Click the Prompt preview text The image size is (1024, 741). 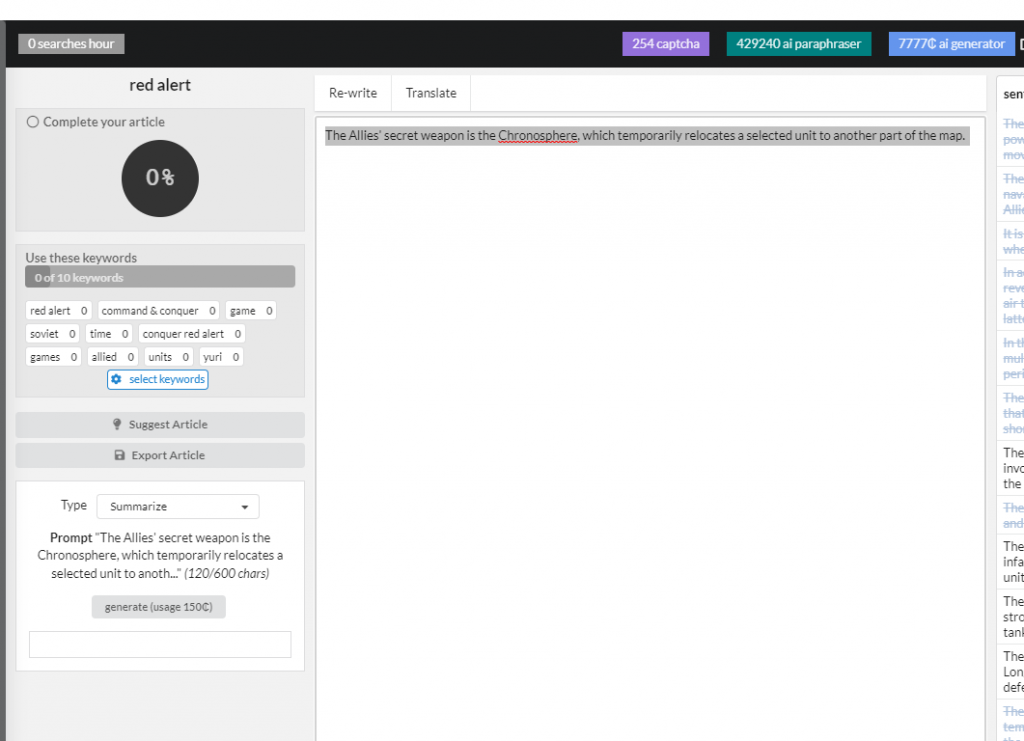pyautogui.click(x=160, y=556)
